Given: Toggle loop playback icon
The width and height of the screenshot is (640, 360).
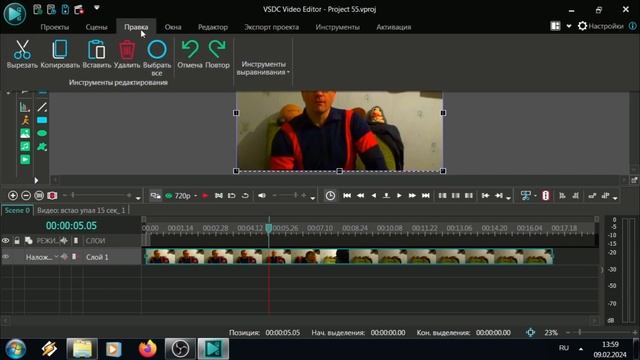Looking at the screenshot, I should (x=245, y=196).
